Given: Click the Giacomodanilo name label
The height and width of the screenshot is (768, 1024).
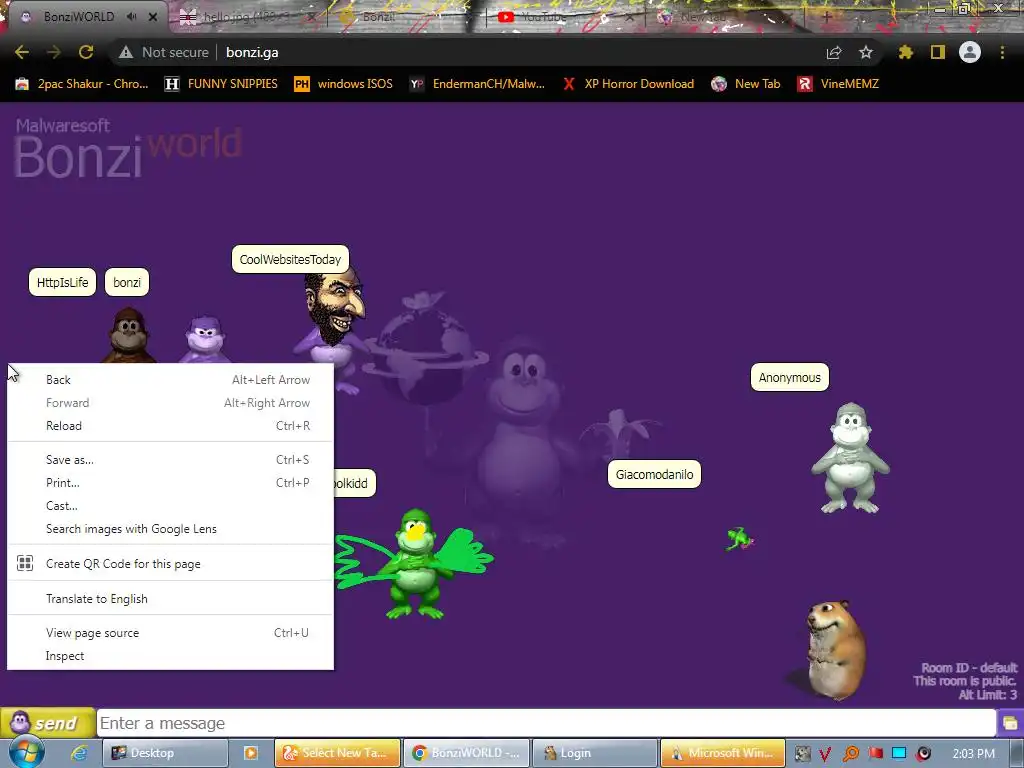Looking at the screenshot, I should click(654, 474).
